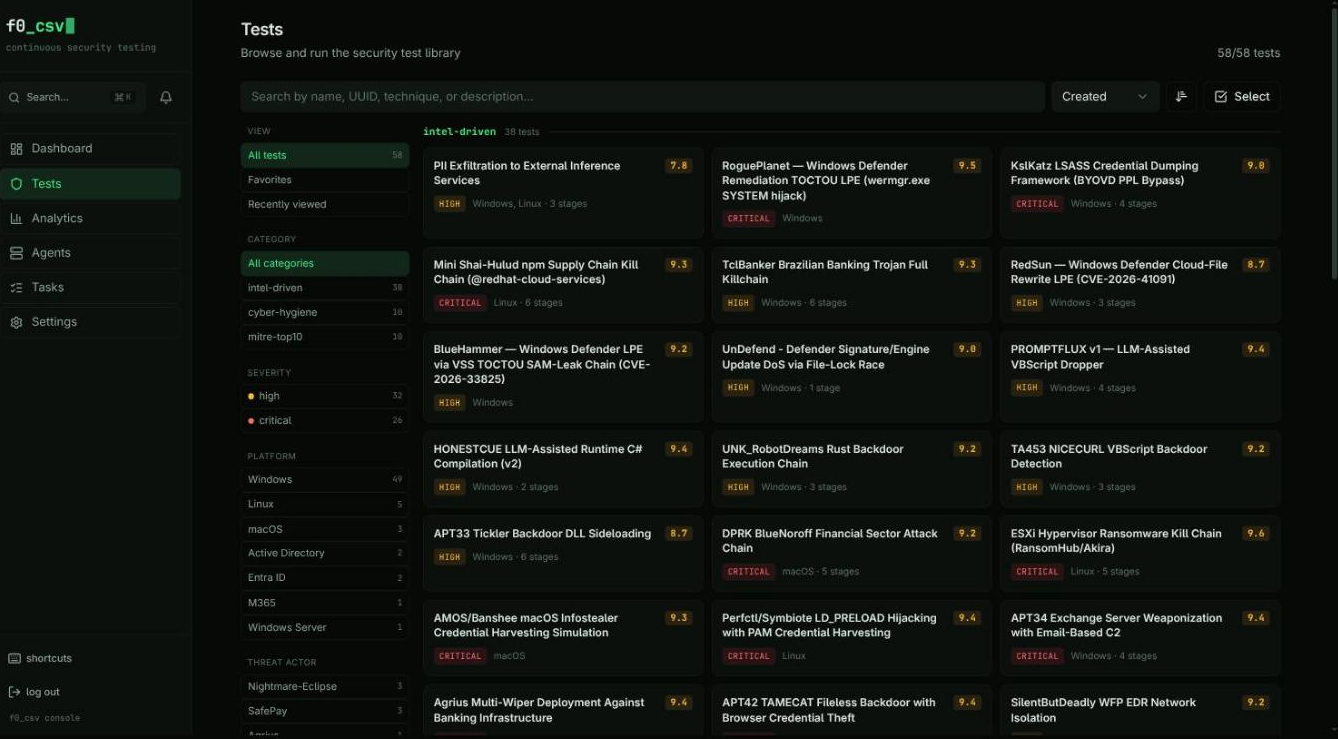Viewport: 1338px width, 739px height.
Task: Click the Tasks checklist icon
Action: coord(16,287)
